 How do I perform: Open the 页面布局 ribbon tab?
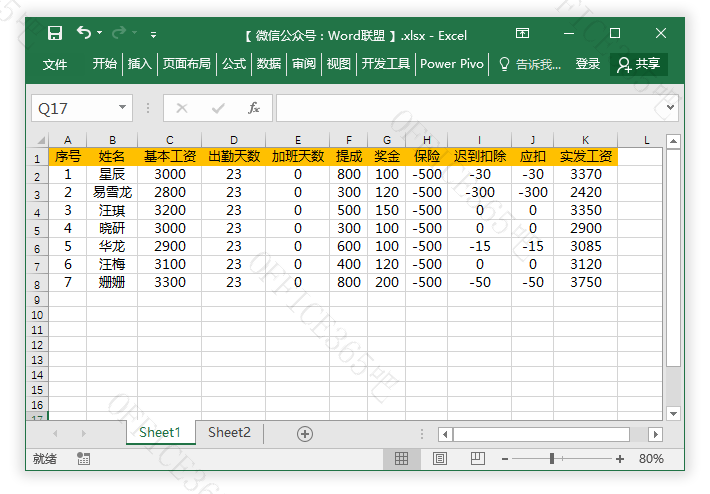pyautogui.click(x=187, y=64)
